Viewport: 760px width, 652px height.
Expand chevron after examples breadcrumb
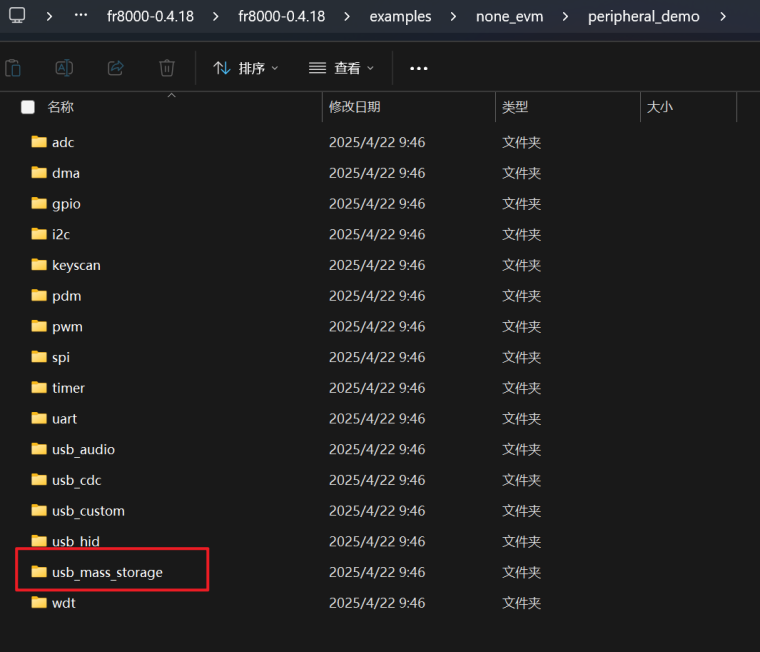454,17
